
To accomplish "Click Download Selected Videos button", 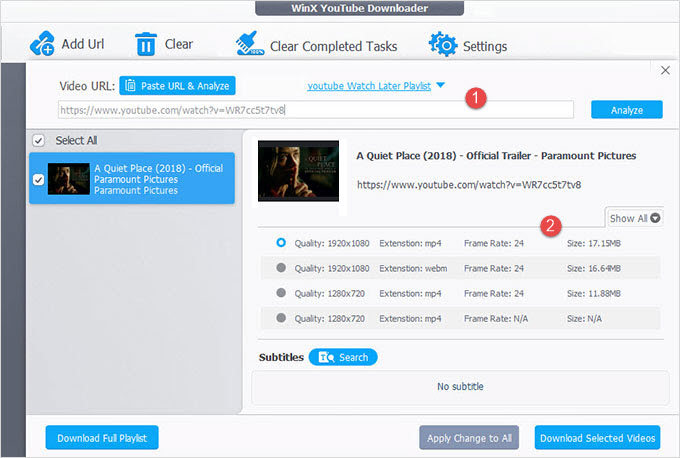I will (598, 438).
